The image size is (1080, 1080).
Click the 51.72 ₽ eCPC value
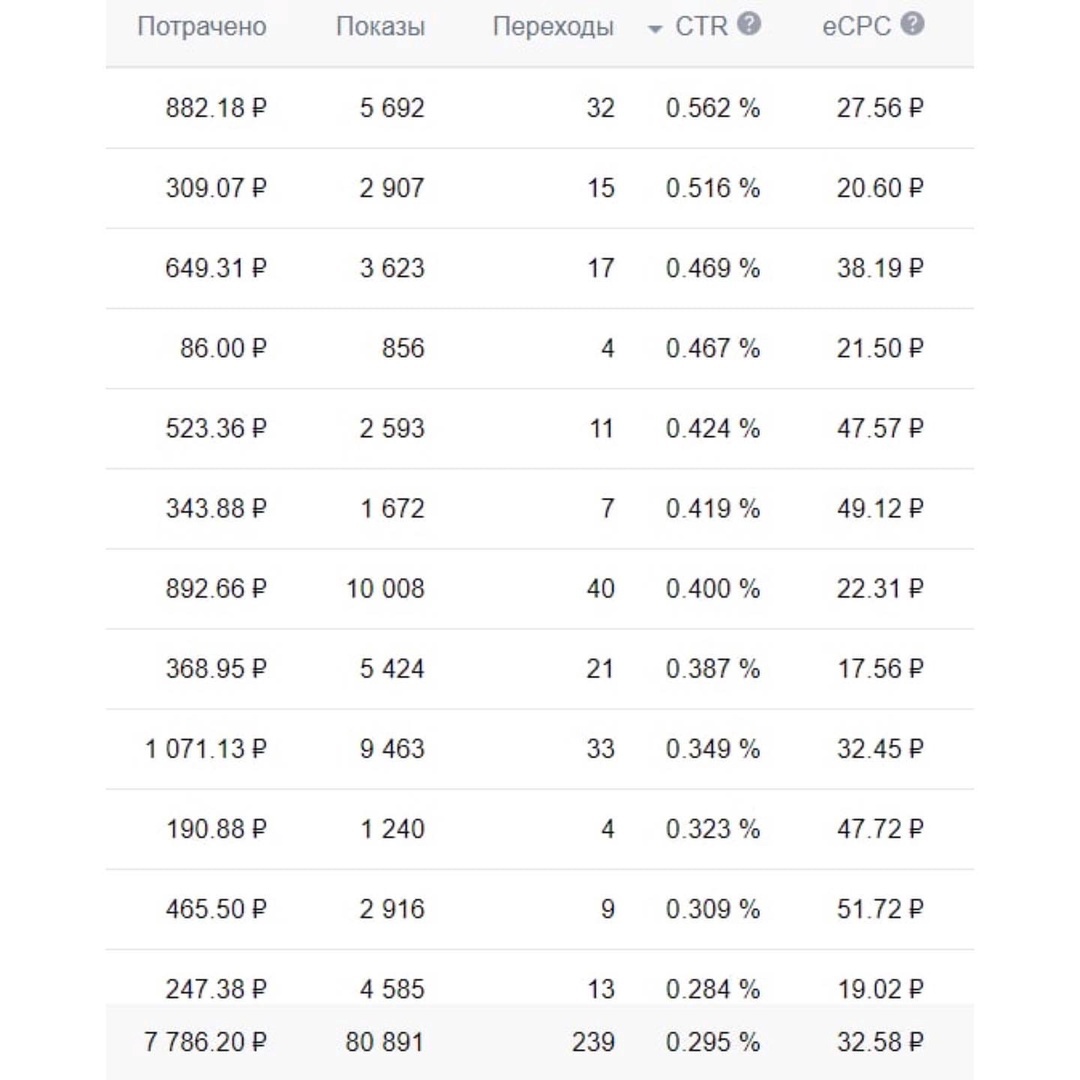(880, 909)
